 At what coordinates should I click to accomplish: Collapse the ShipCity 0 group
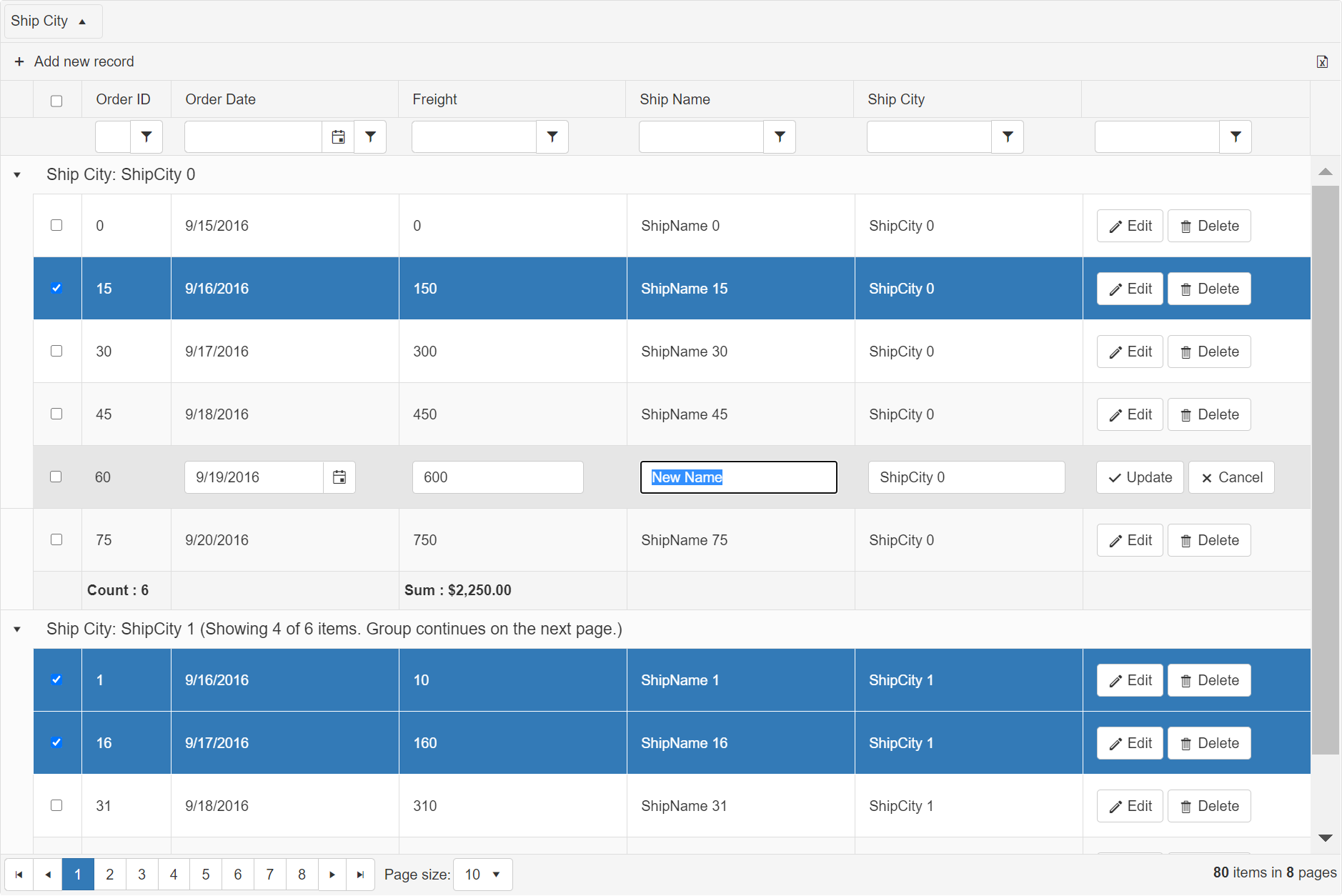coord(17,175)
